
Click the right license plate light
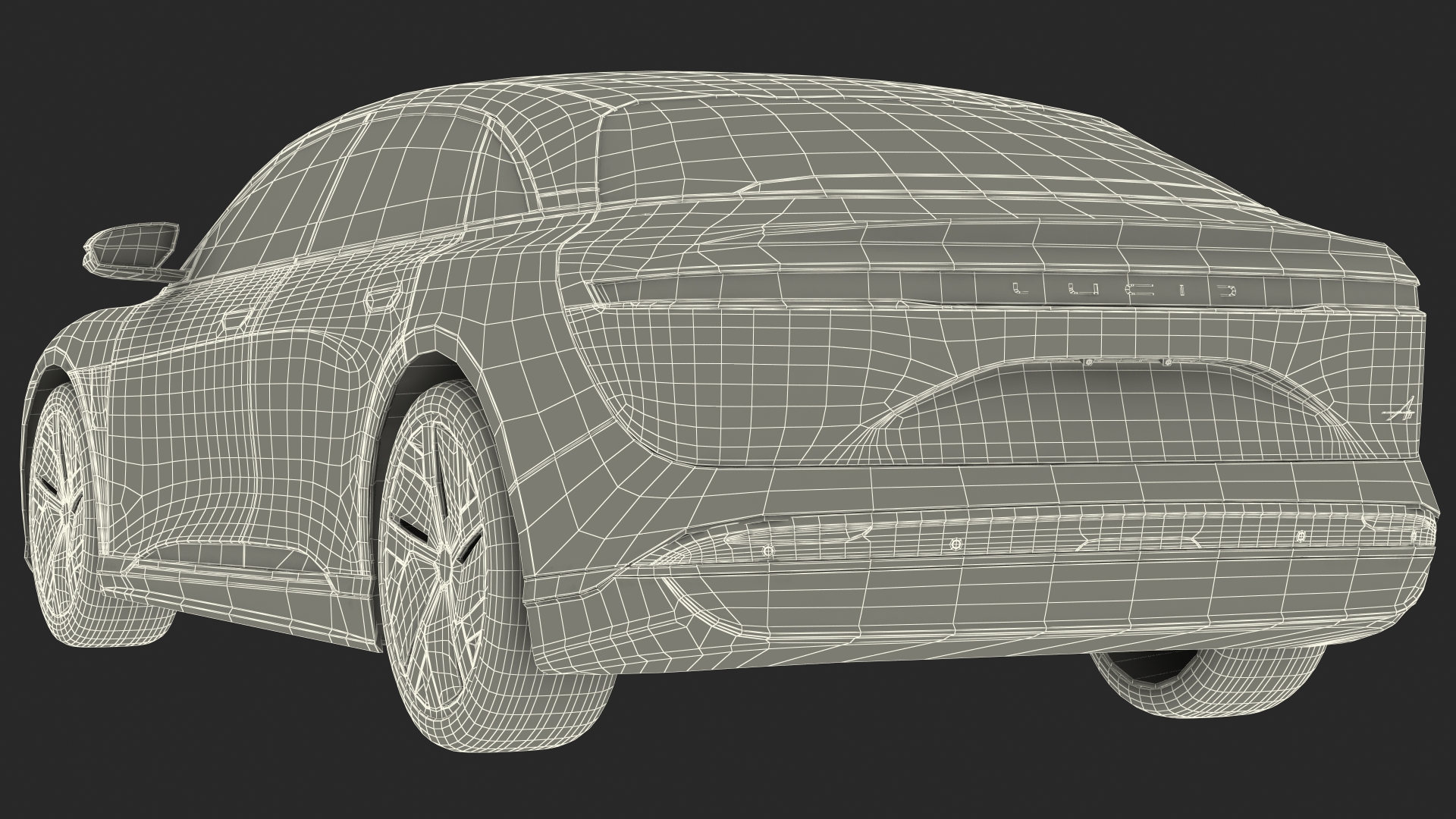click(1168, 362)
